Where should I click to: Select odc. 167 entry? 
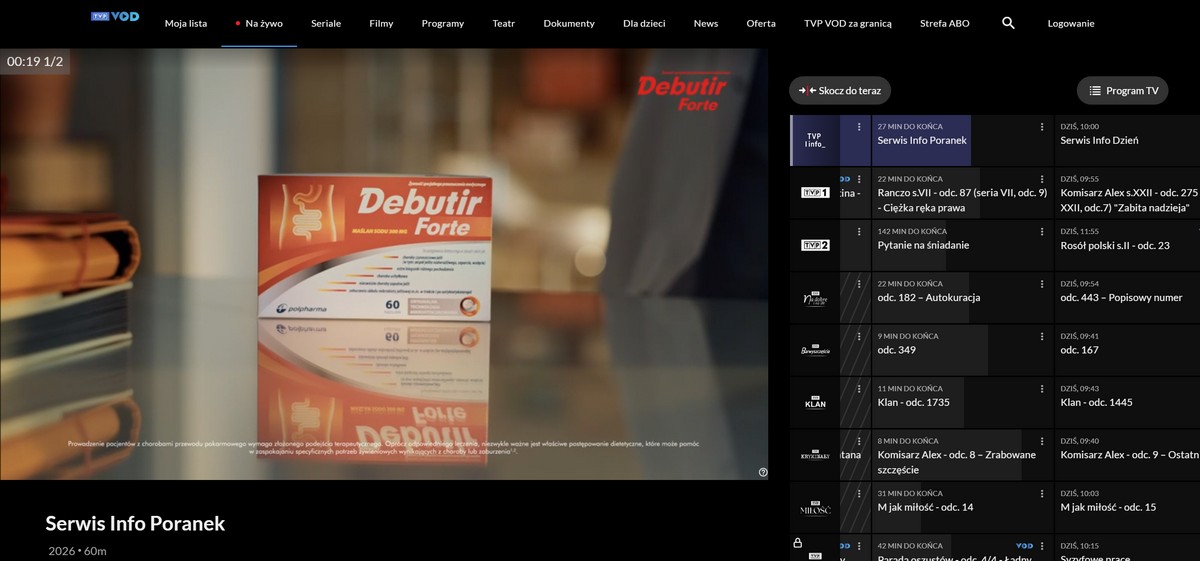click(x=1128, y=350)
